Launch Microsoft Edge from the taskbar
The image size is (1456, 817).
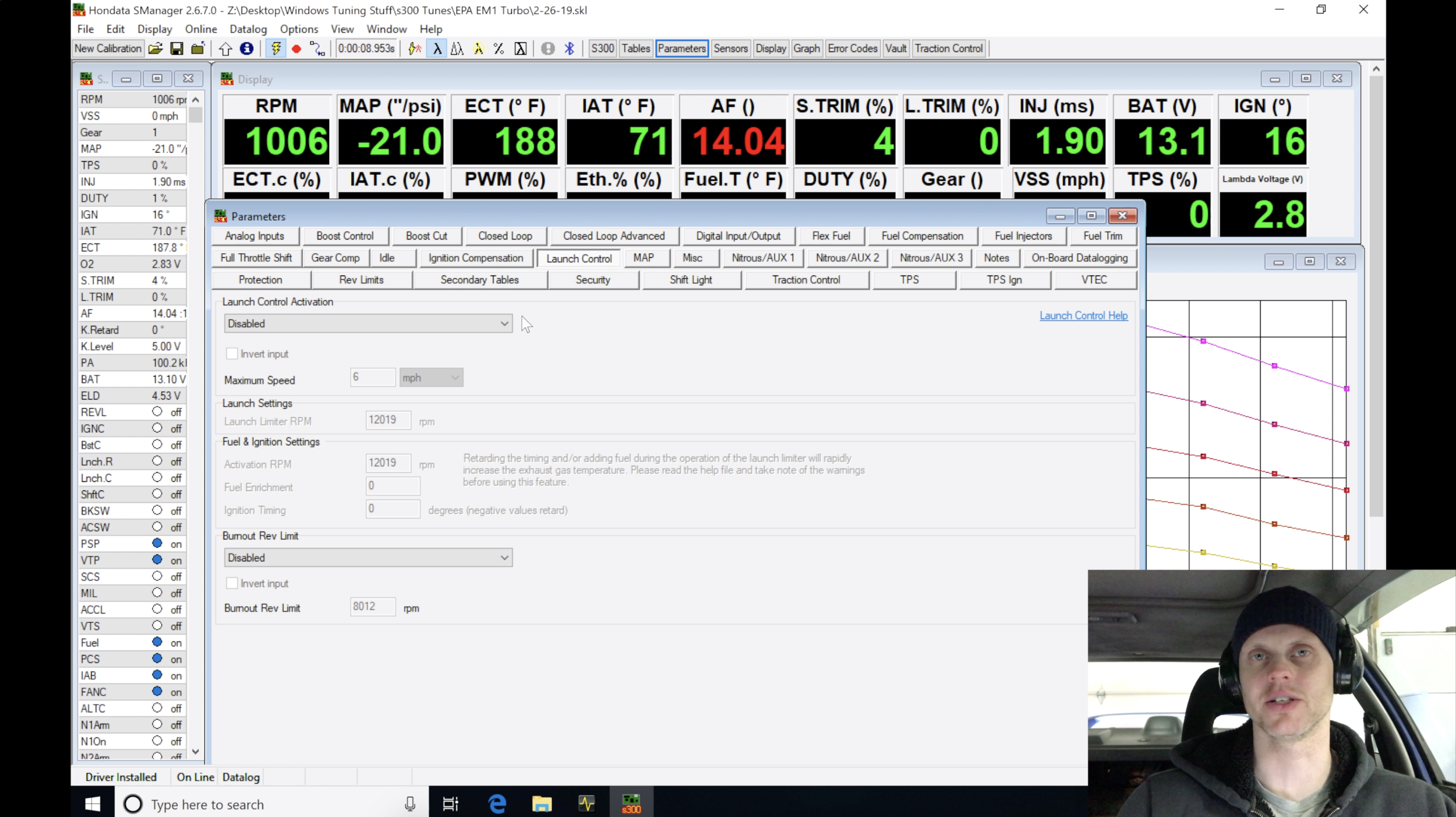coord(497,804)
